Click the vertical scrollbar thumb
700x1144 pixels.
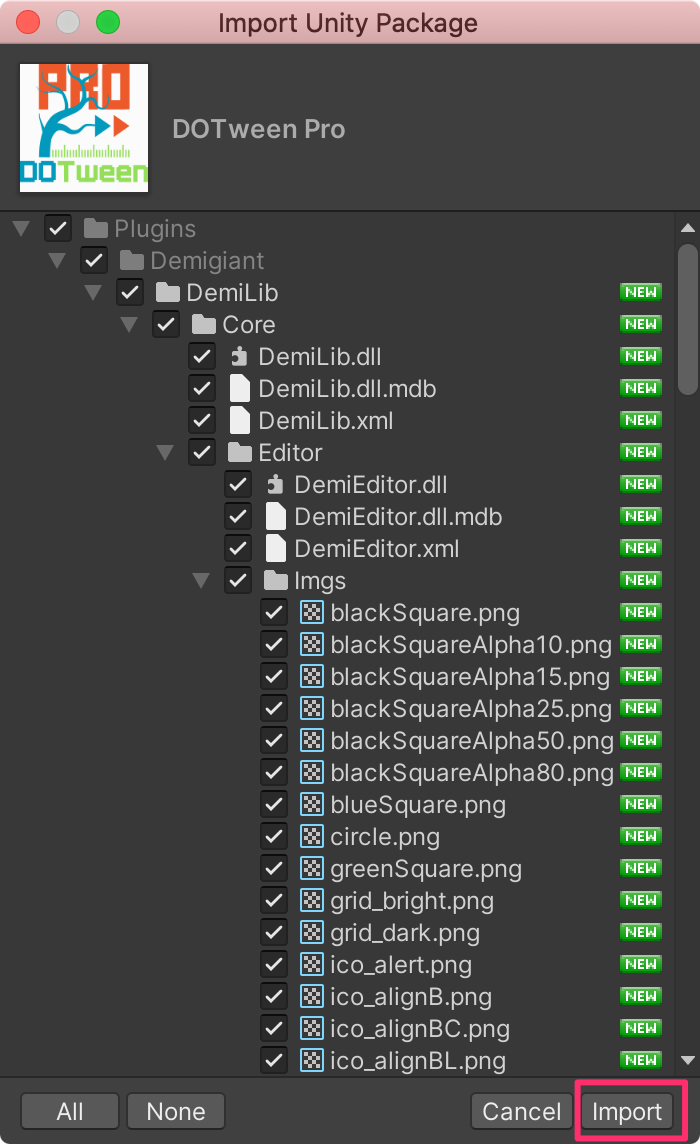pyautogui.click(x=688, y=320)
